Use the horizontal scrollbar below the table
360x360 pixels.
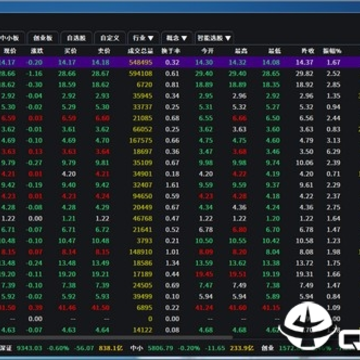[116, 338]
